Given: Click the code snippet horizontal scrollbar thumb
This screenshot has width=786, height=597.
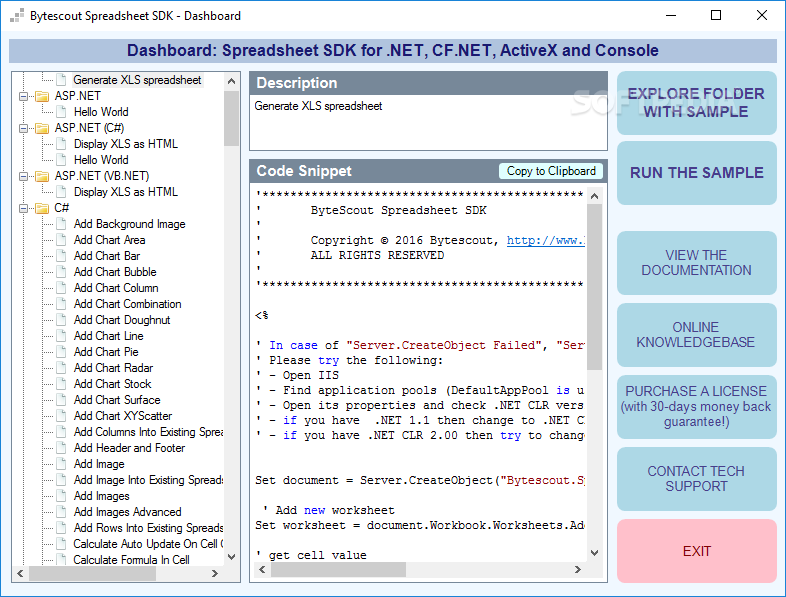Looking at the screenshot, I should 338,569.
